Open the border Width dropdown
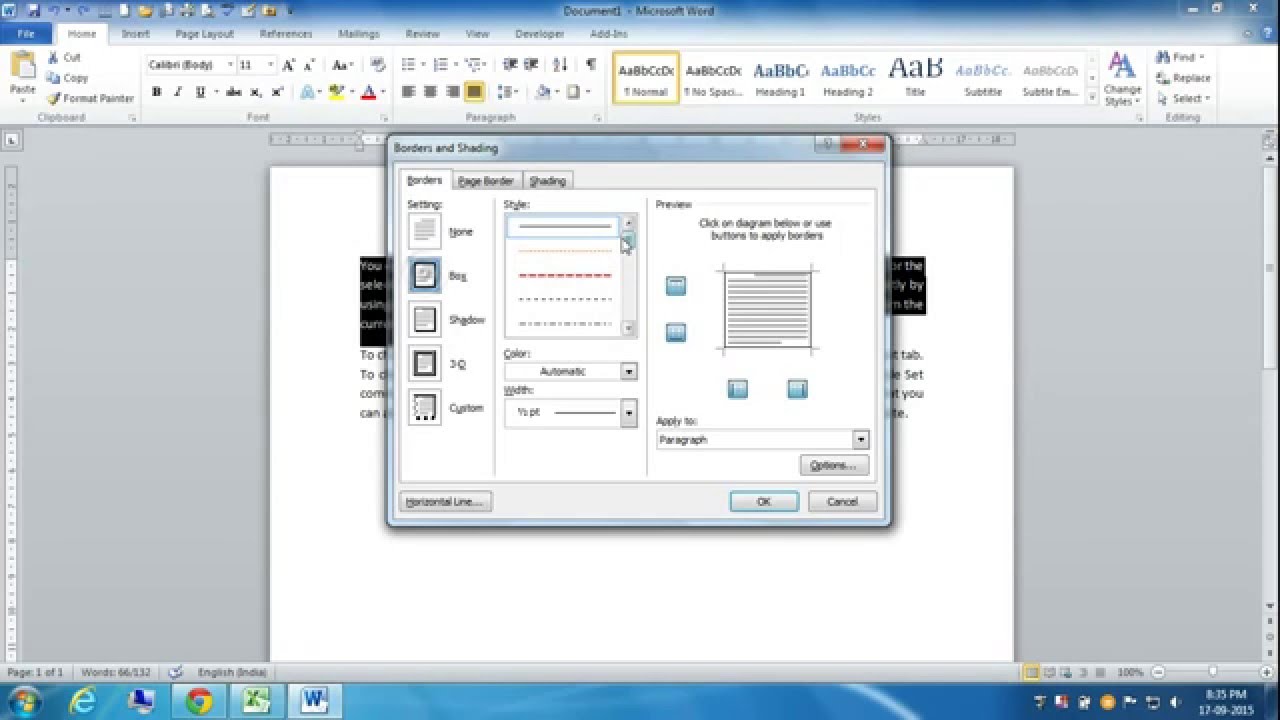This screenshot has height=720, width=1280. pos(629,412)
